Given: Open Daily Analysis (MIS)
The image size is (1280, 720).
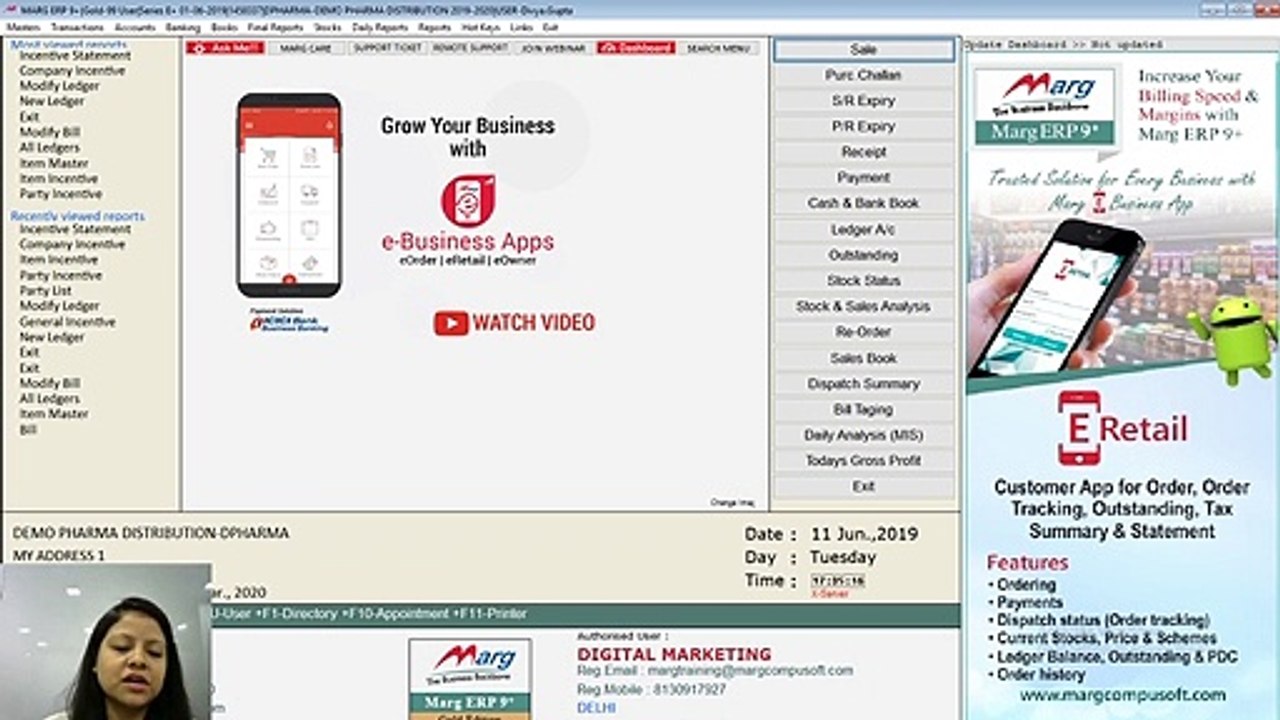Looking at the screenshot, I should click(x=864, y=436).
